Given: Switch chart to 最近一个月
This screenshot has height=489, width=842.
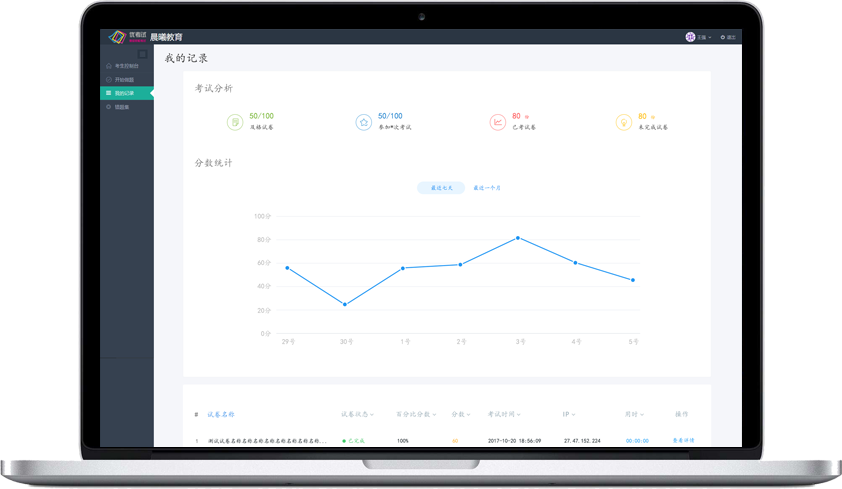Looking at the screenshot, I should pyautogui.click(x=487, y=187).
